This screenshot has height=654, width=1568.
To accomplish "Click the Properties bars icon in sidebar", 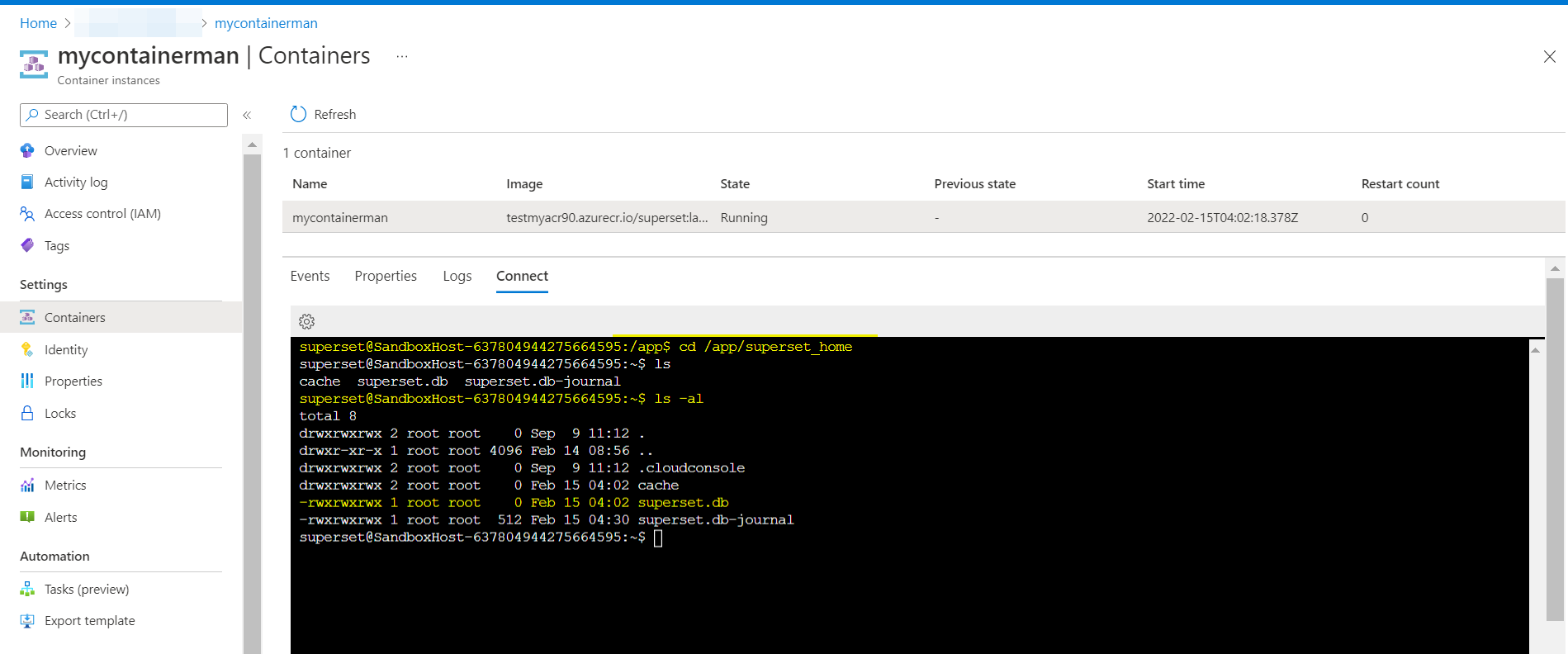I will [x=27, y=381].
